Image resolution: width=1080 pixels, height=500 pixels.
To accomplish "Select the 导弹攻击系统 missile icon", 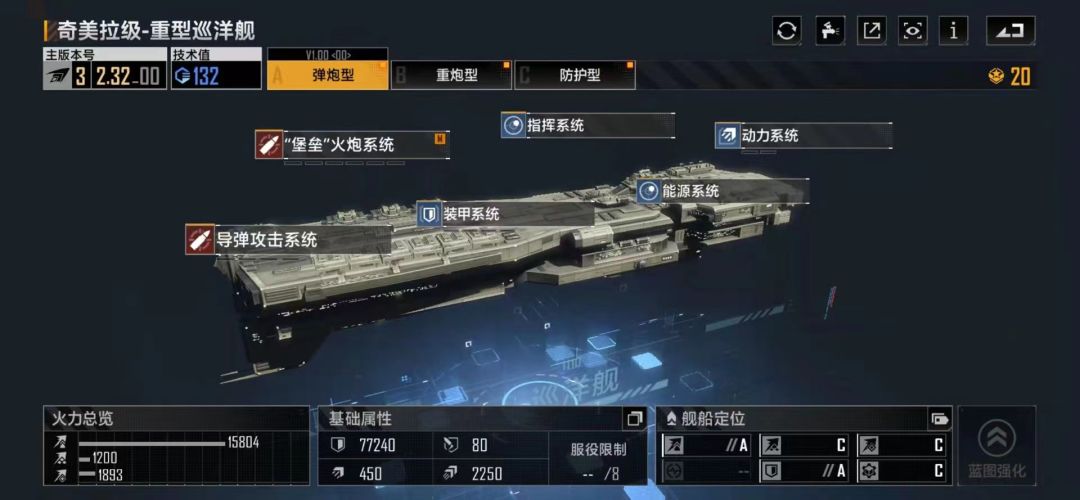I will pyautogui.click(x=200, y=240).
